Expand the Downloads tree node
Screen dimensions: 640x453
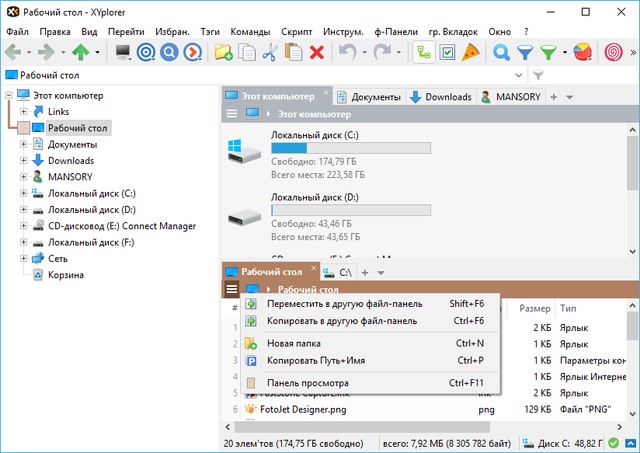point(23,160)
